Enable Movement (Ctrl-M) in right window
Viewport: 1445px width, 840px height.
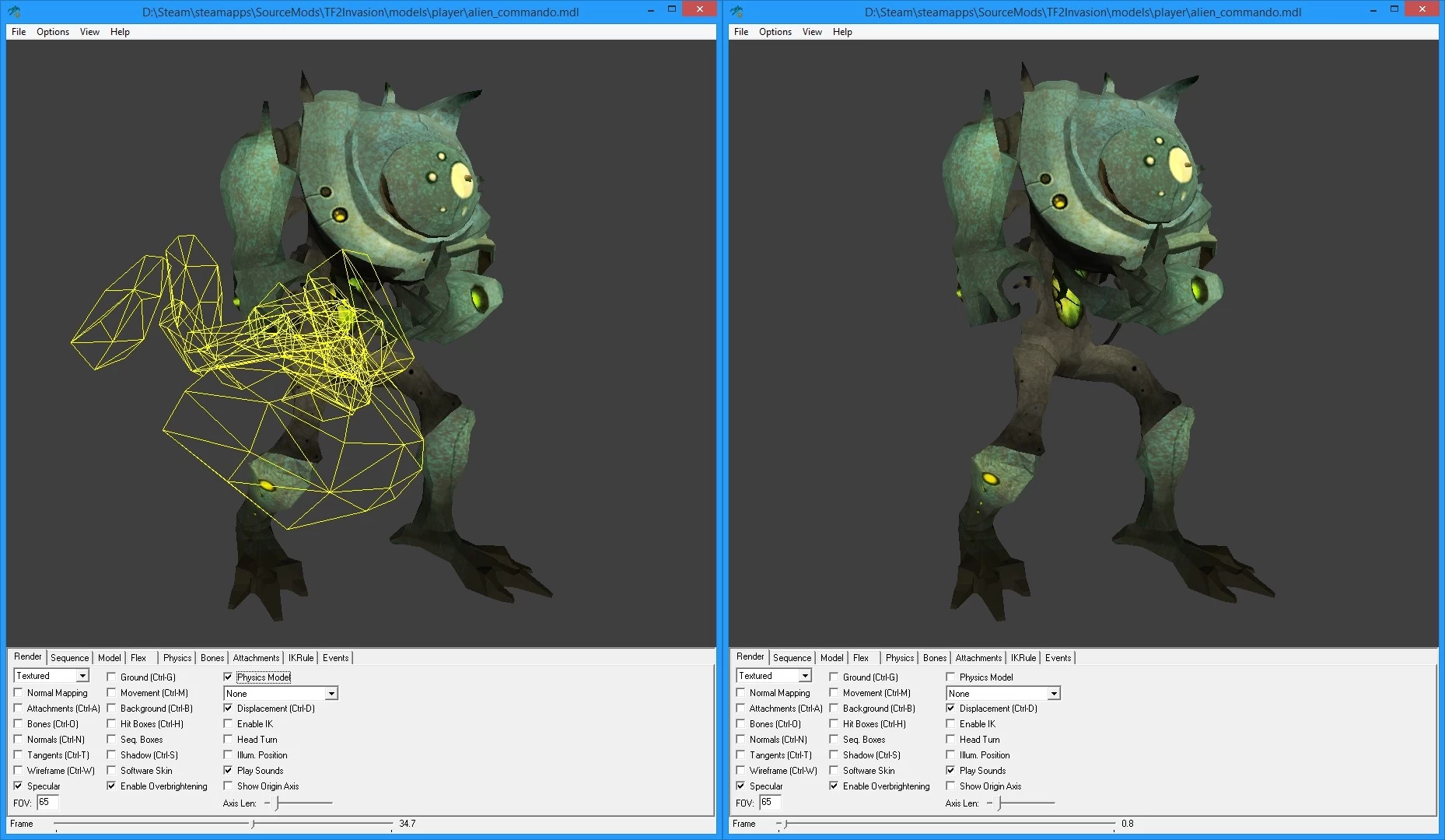coord(834,693)
